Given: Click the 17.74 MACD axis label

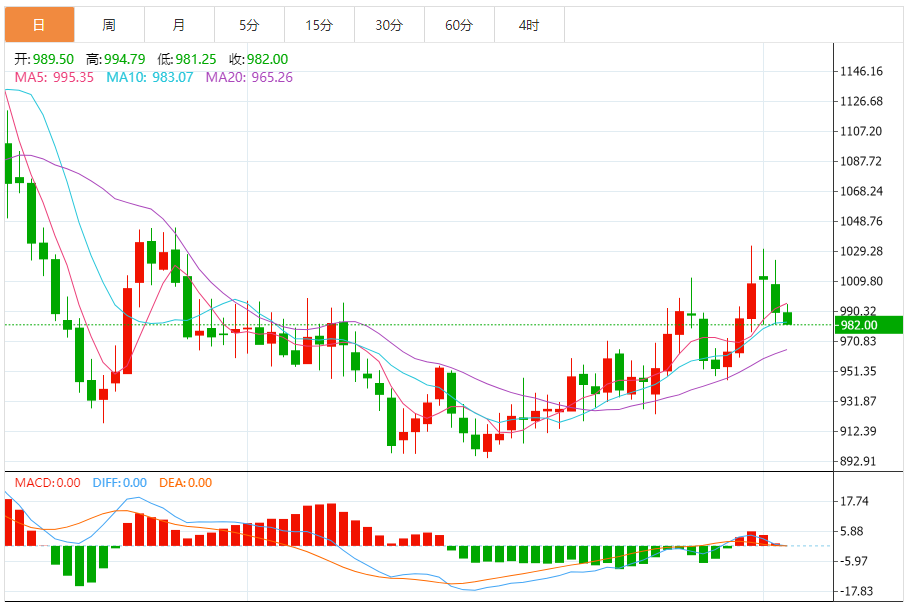Looking at the screenshot, I should (x=854, y=502).
